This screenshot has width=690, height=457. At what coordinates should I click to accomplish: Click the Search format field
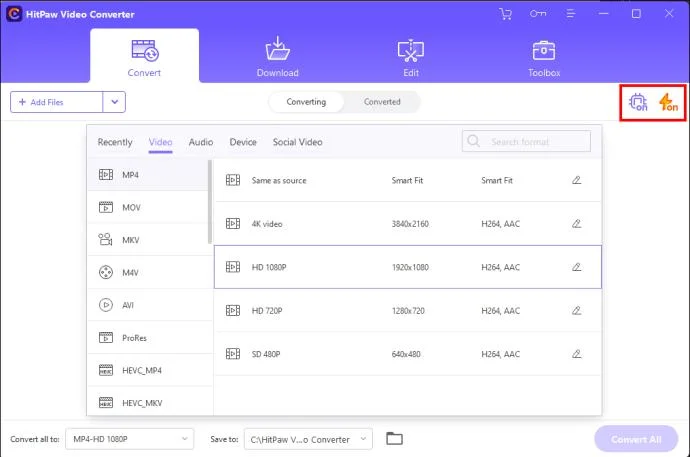[526, 141]
